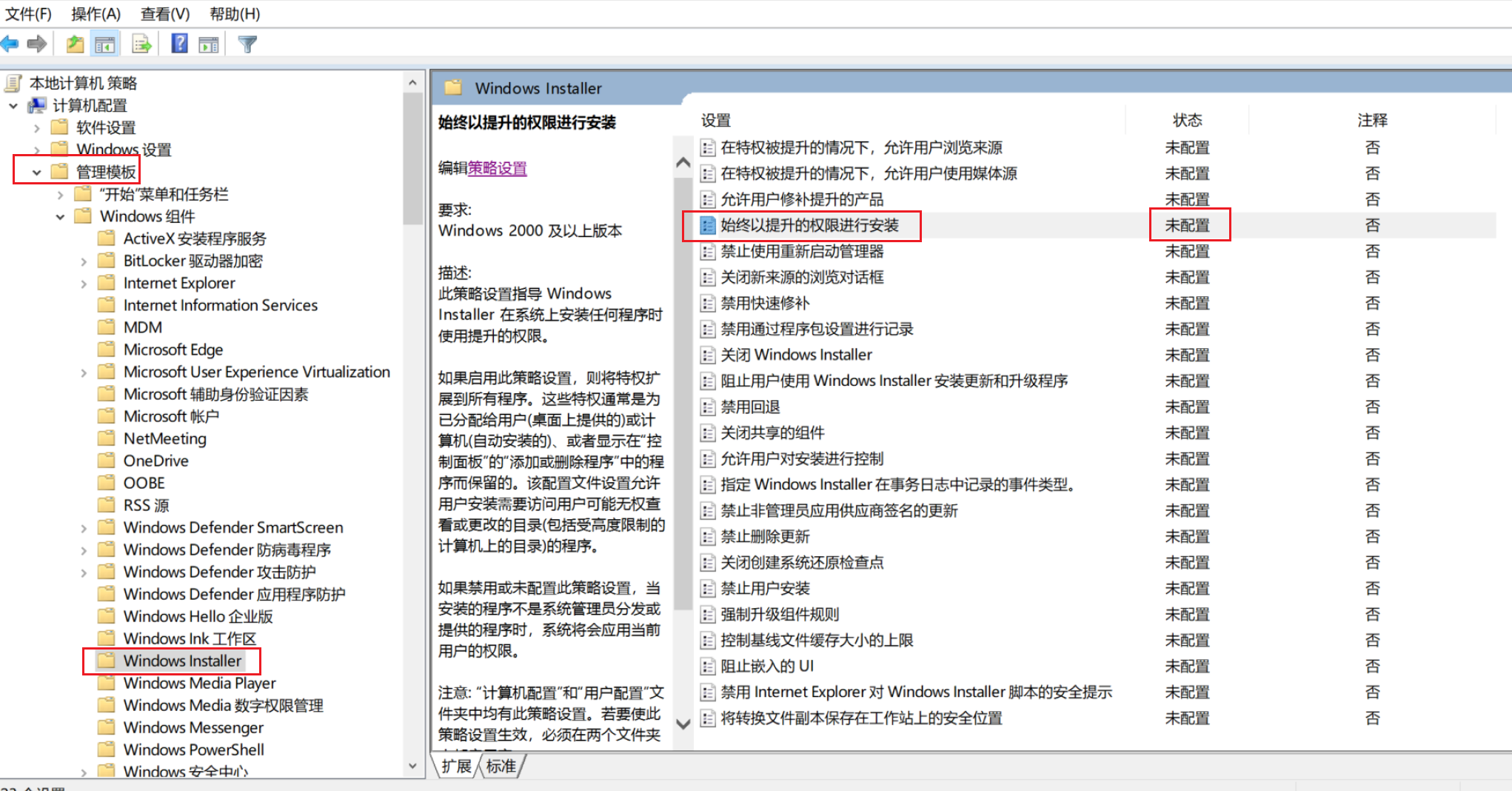Open Help via the question mark icon
Viewport: 1512px width, 791px height.
pos(179,44)
